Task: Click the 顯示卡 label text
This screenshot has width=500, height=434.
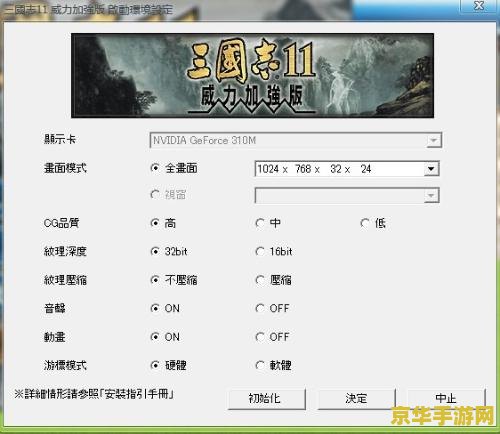Action: coord(60,139)
